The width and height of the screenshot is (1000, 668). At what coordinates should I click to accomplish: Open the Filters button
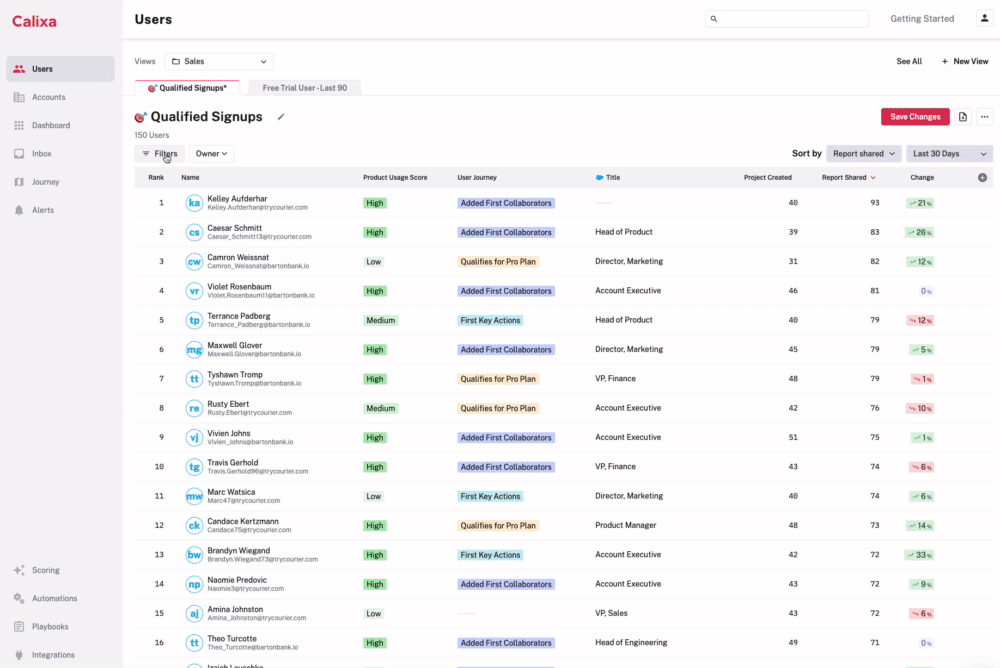[x=159, y=154]
